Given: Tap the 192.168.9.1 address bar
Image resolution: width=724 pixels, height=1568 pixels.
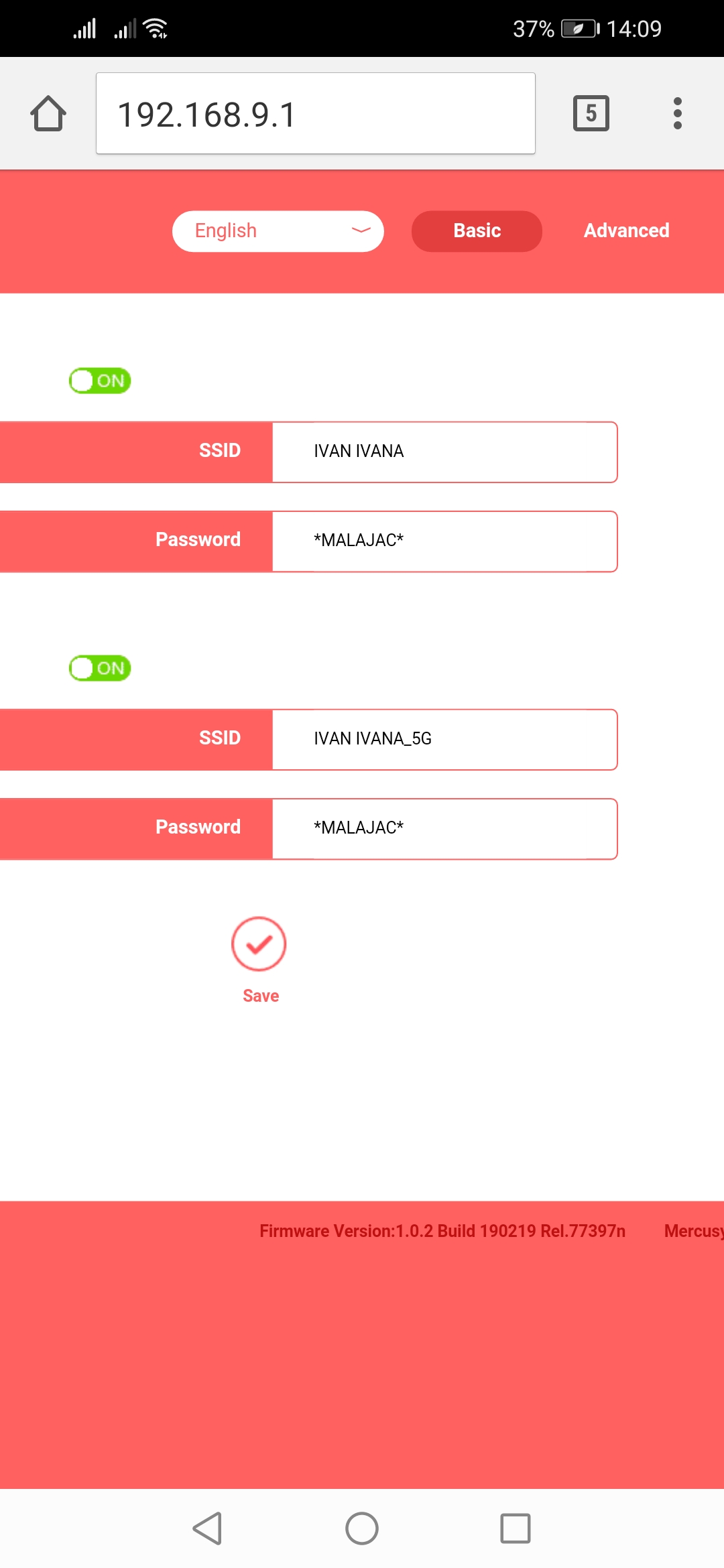Looking at the screenshot, I should (x=315, y=114).
